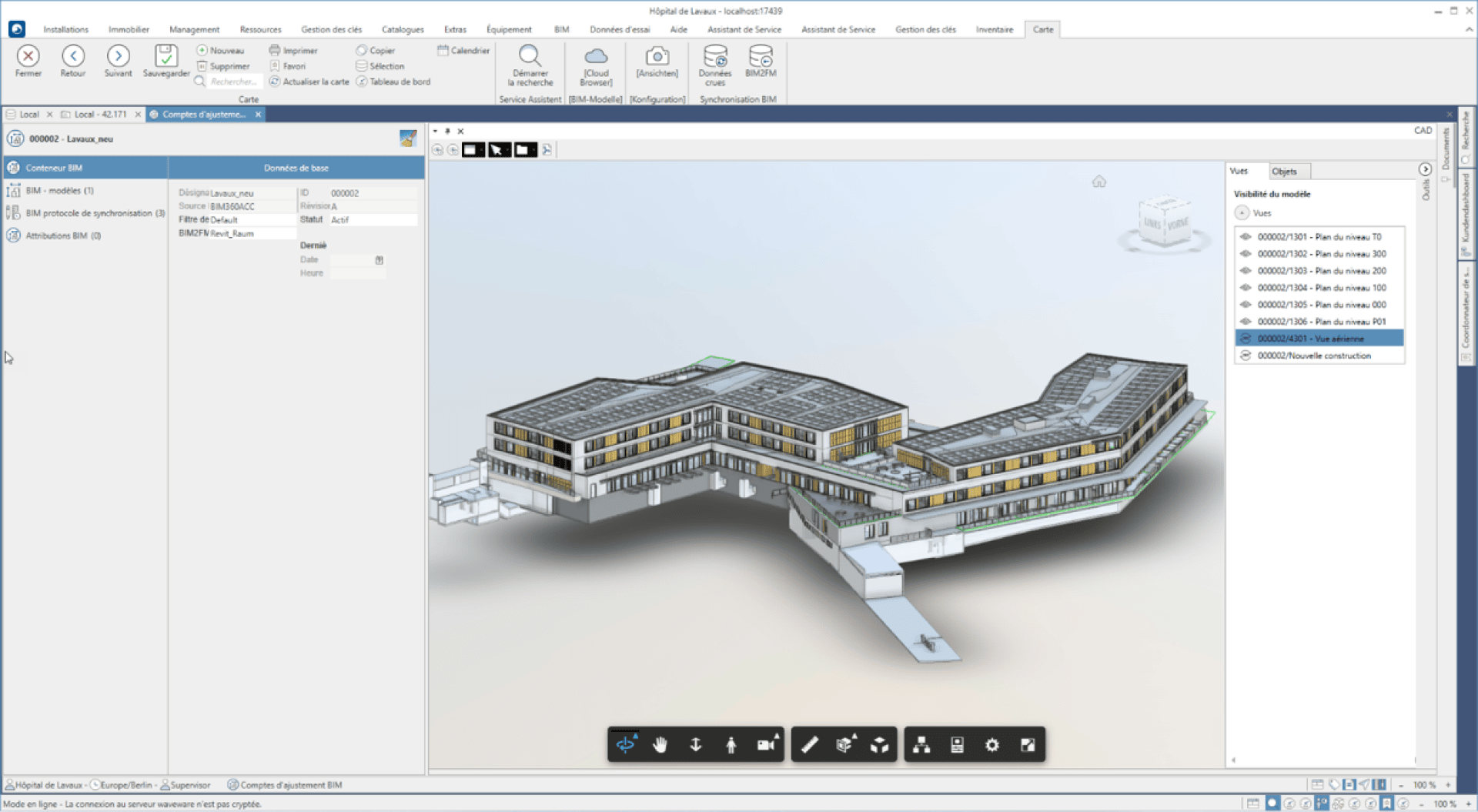The width and height of the screenshot is (1478, 812).
Task: Decrease upper status bar zoom with minus
Action: (1400, 785)
